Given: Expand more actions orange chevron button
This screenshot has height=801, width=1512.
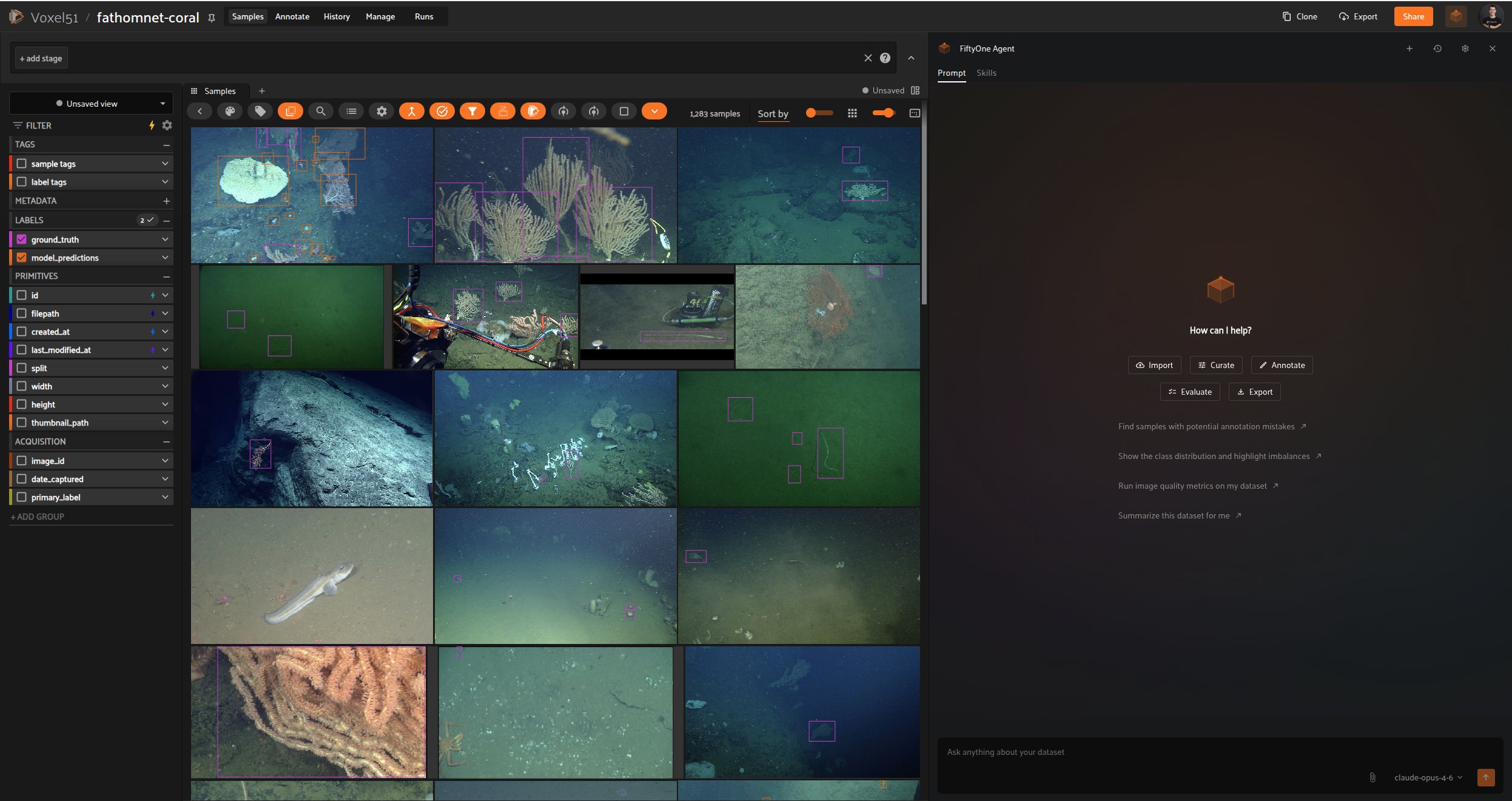Looking at the screenshot, I should (x=654, y=111).
